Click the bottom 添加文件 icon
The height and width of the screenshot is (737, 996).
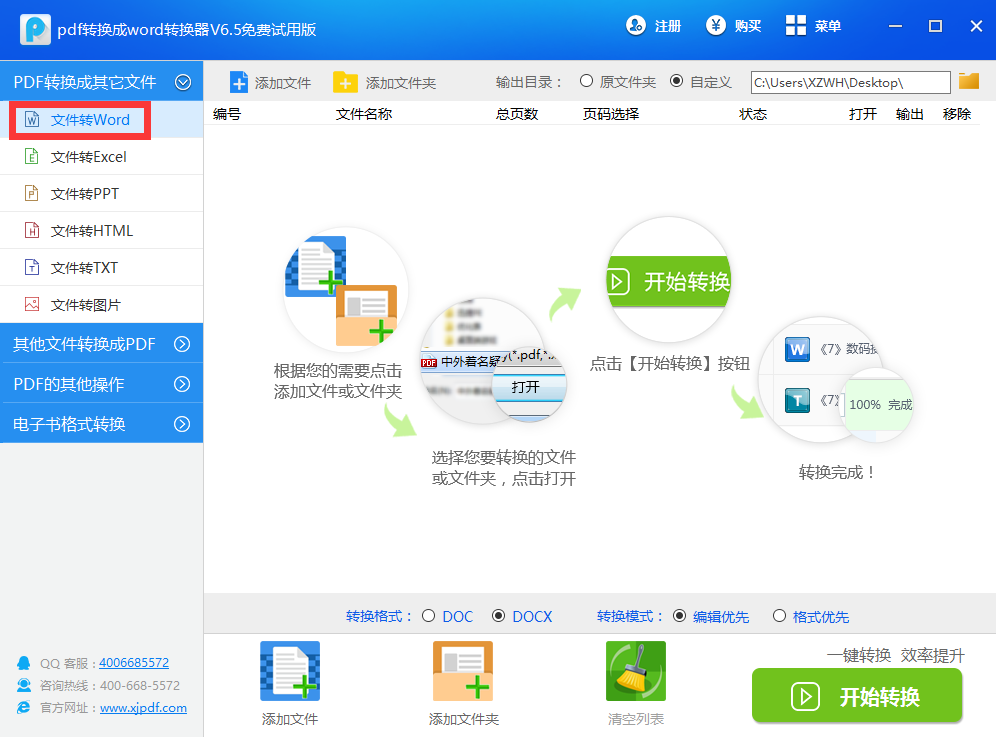[289, 670]
